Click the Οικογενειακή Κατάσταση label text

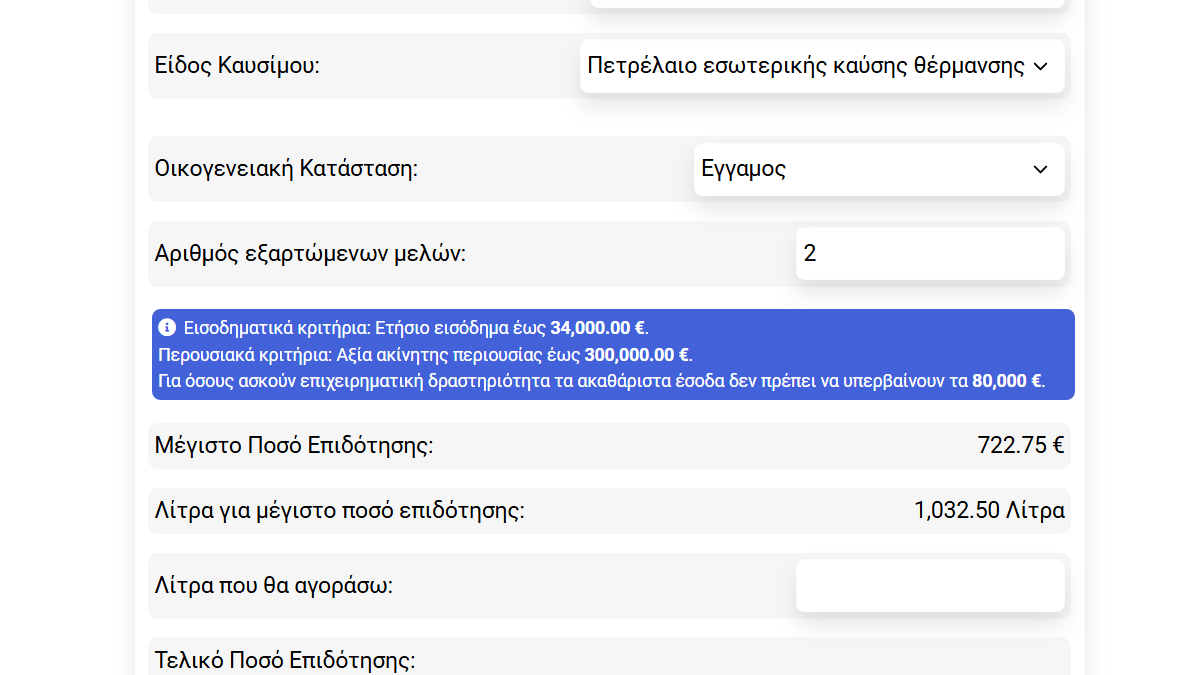click(x=286, y=169)
